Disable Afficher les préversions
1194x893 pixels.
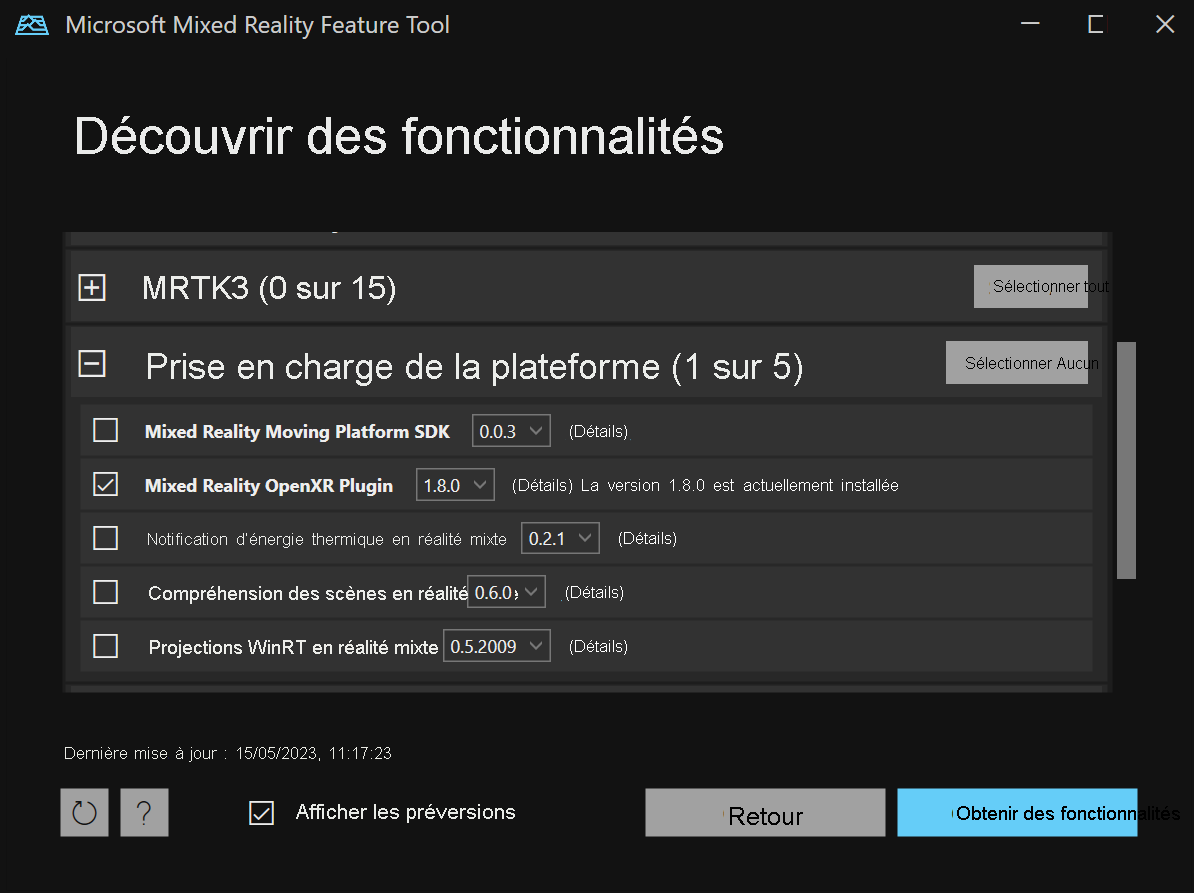click(261, 812)
